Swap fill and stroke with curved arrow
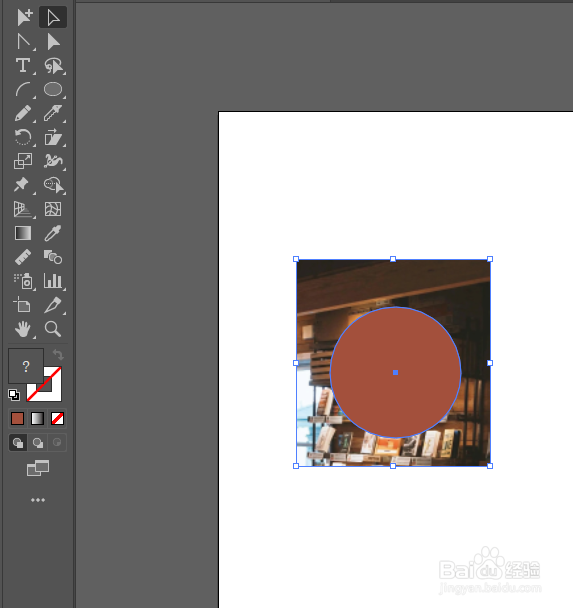Screen dimensions: 573x608 click(58, 354)
